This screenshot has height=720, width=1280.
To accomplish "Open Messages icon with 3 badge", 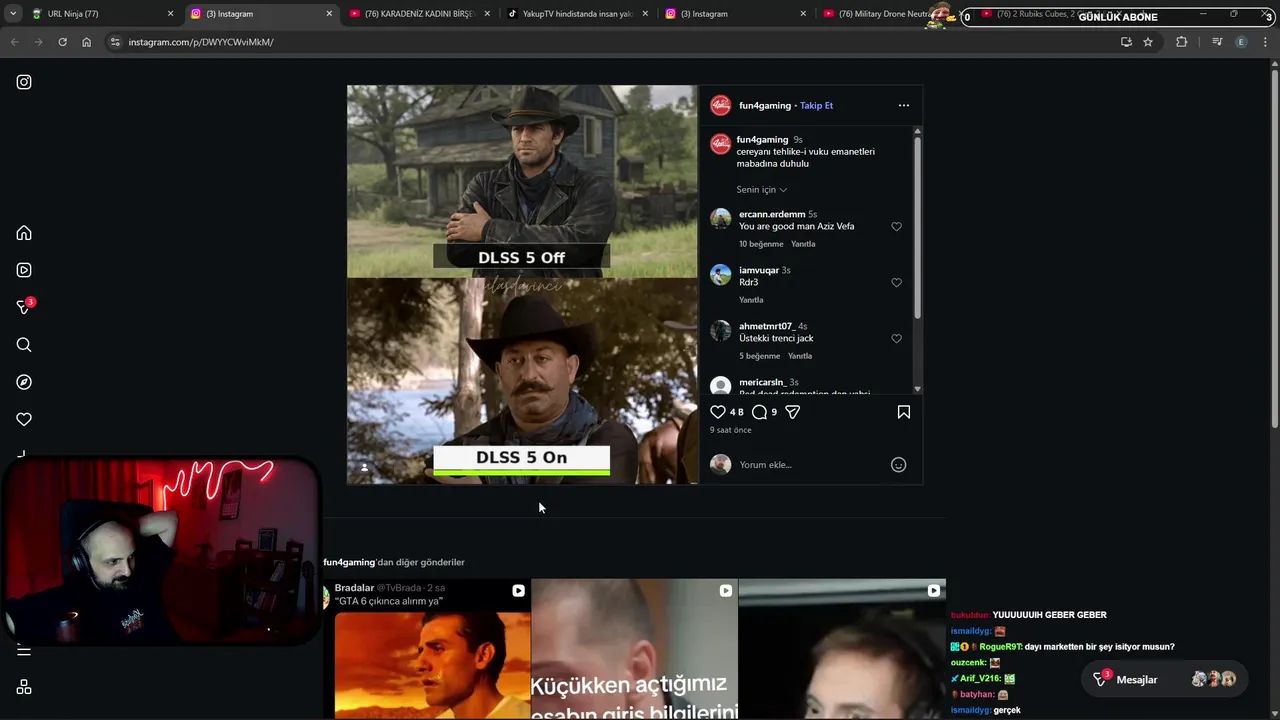I will coord(25,307).
